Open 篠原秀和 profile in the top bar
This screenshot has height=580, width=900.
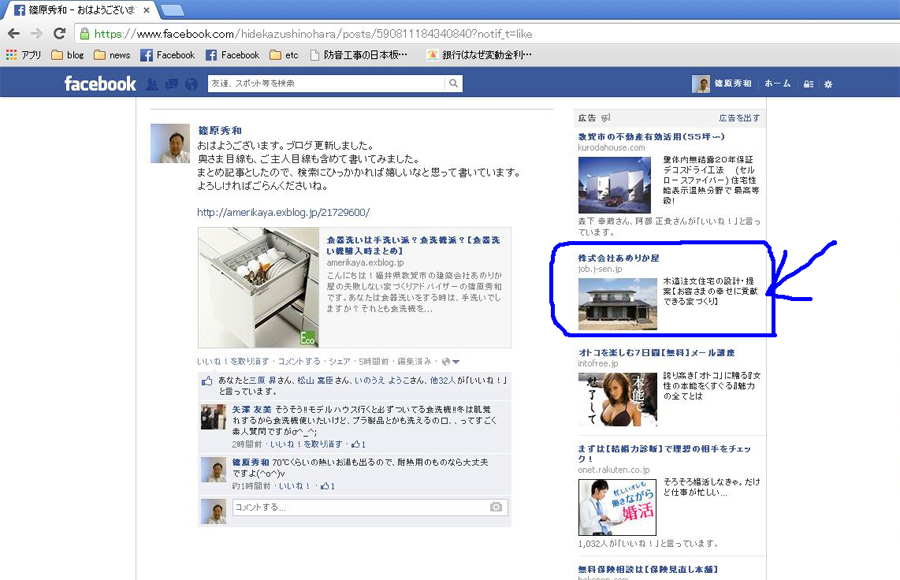(x=722, y=84)
